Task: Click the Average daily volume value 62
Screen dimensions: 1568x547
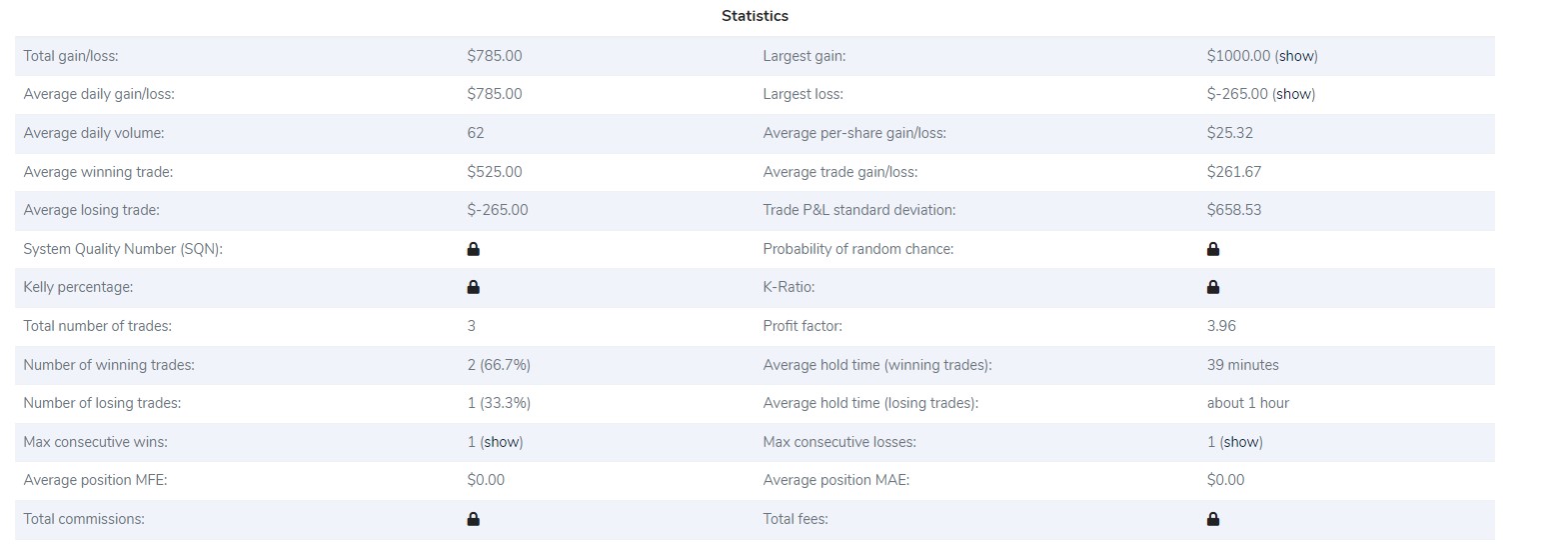Action: pos(476,133)
